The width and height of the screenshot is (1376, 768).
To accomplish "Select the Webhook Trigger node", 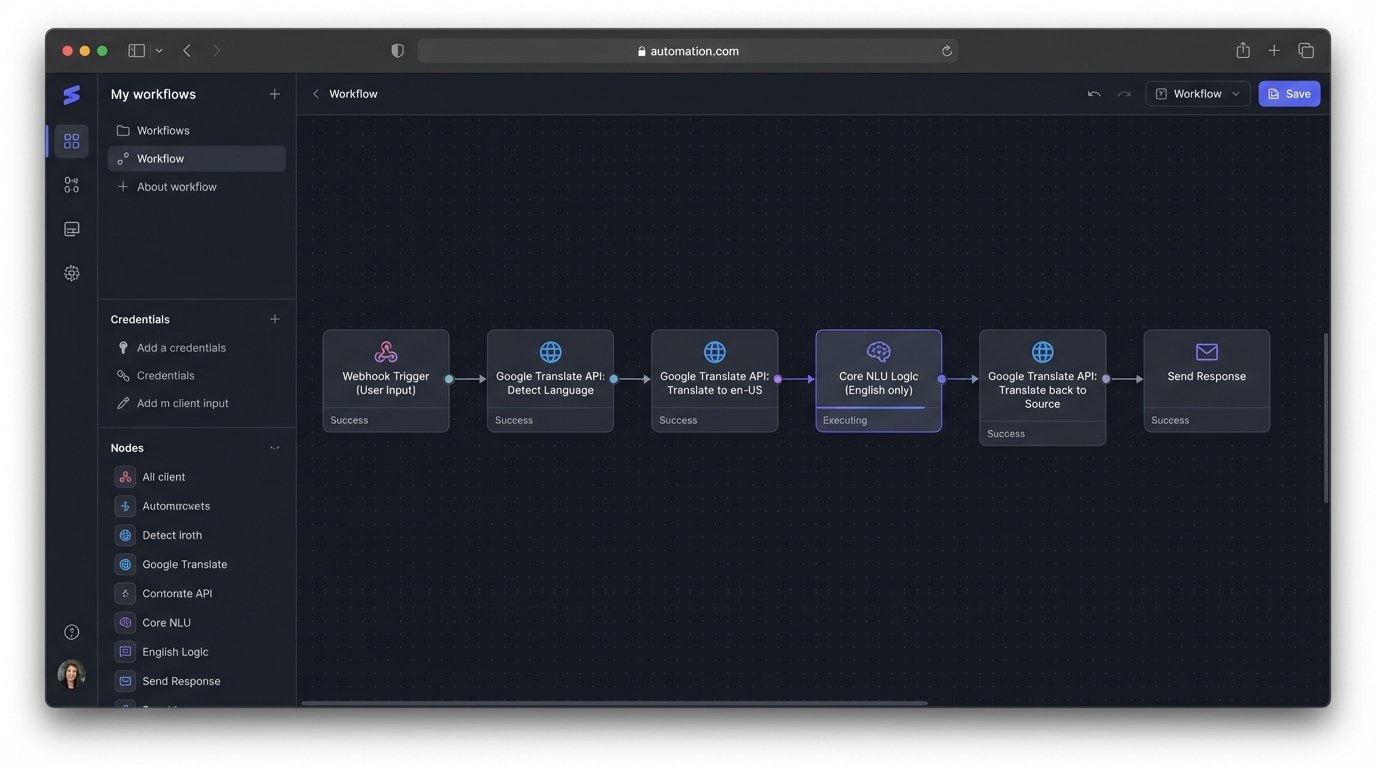I will [385, 380].
